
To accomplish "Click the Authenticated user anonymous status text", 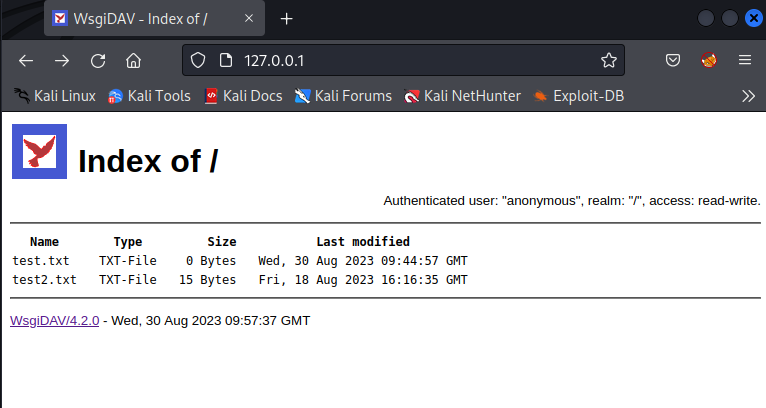I will (x=572, y=201).
